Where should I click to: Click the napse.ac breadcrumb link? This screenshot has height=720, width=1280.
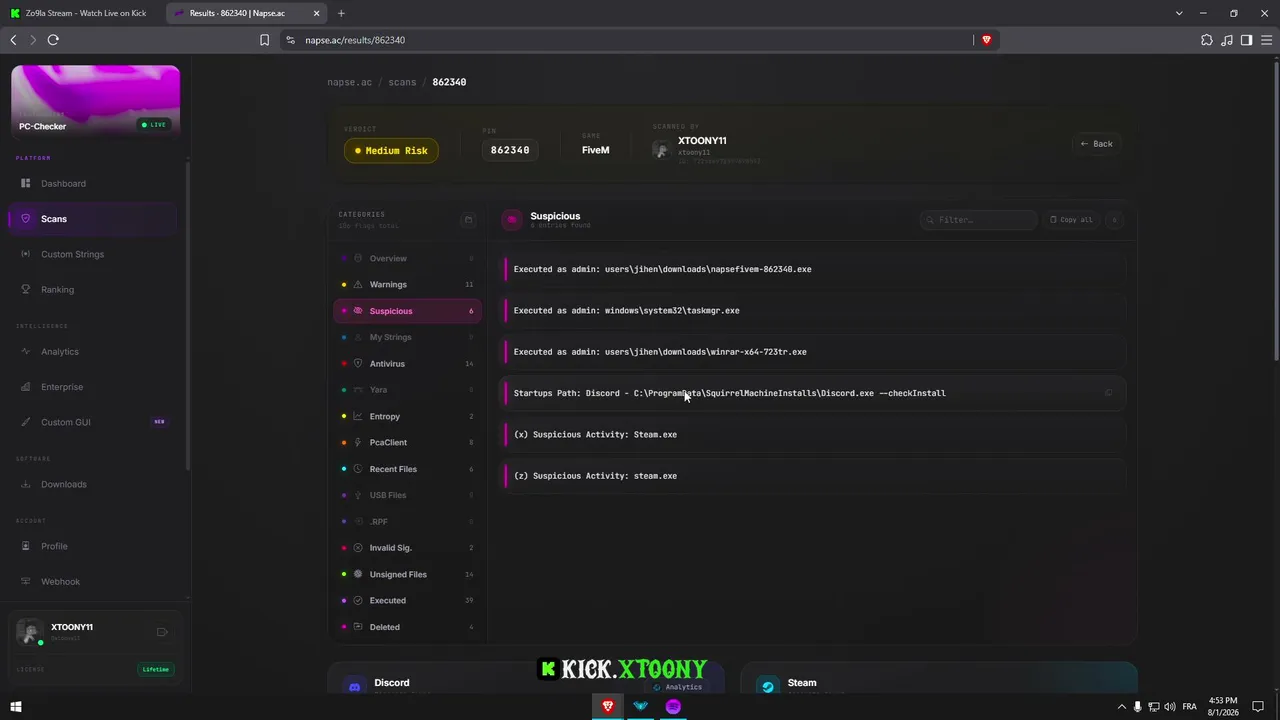pos(349,82)
